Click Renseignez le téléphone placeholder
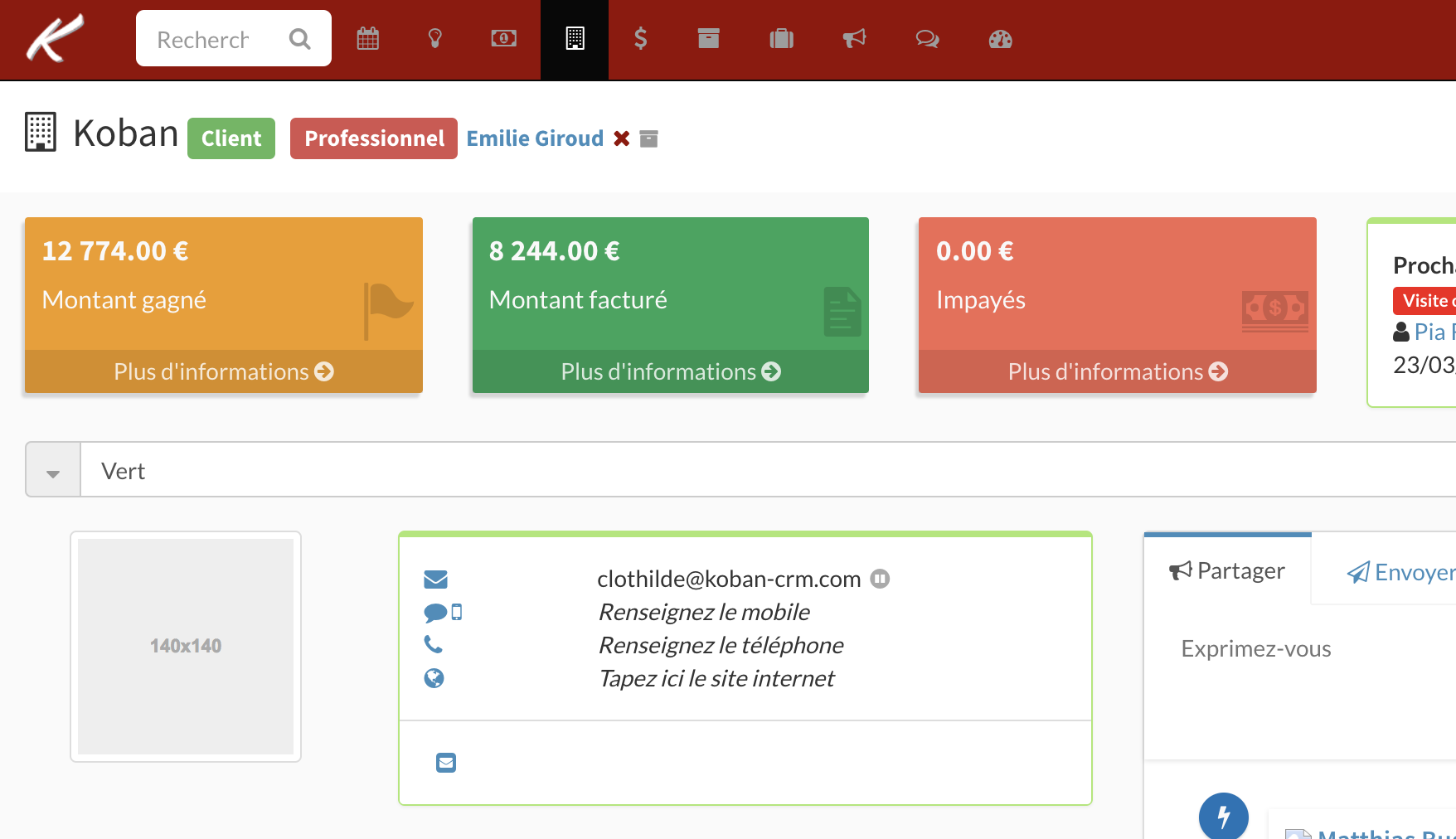This screenshot has width=1456, height=839. tap(721, 645)
